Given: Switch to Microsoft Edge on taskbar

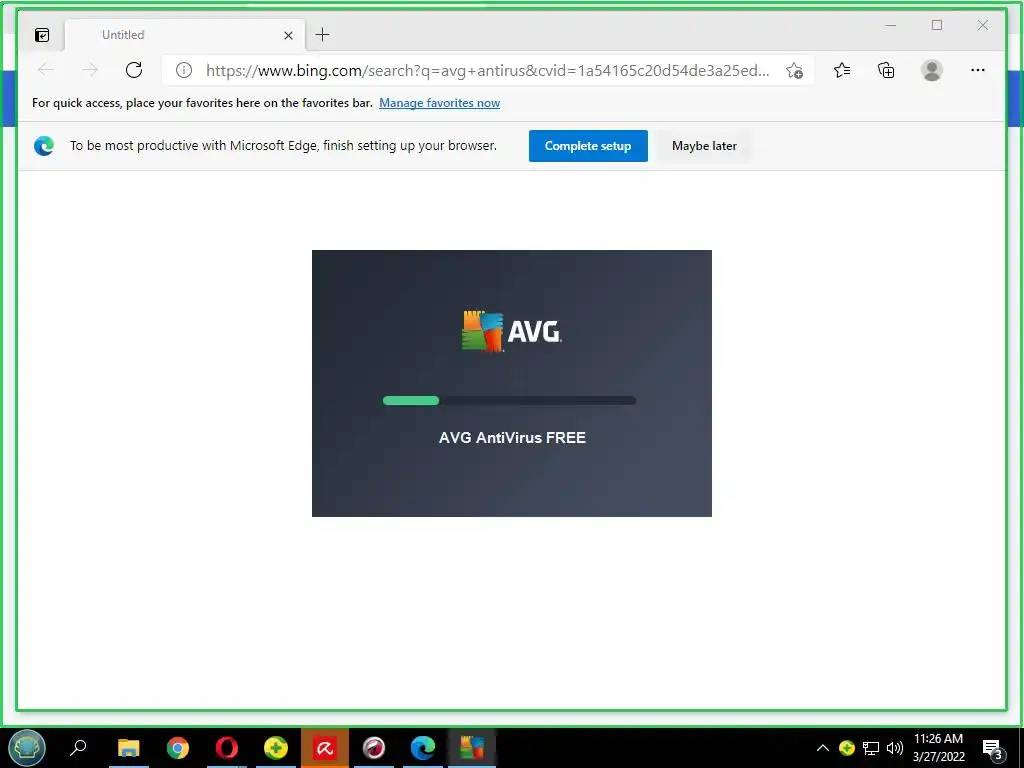Looking at the screenshot, I should [423, 747].
